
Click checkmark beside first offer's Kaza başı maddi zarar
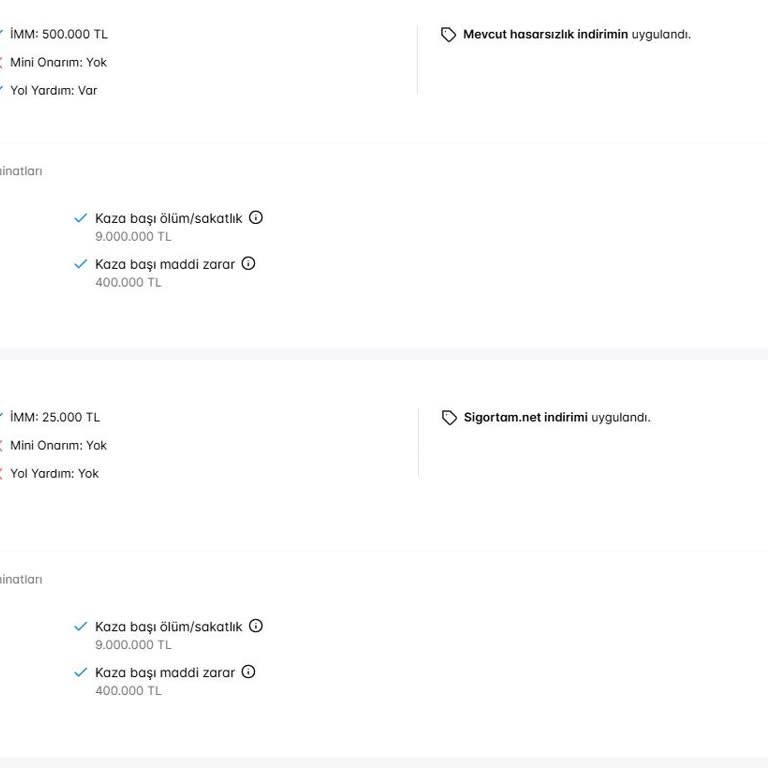81,264
